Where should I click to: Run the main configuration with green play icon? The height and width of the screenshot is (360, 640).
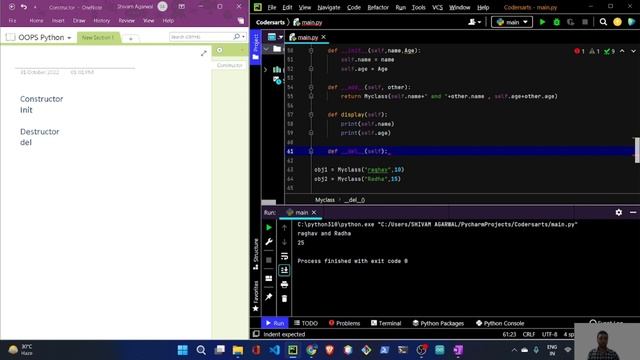pos(542,22)
